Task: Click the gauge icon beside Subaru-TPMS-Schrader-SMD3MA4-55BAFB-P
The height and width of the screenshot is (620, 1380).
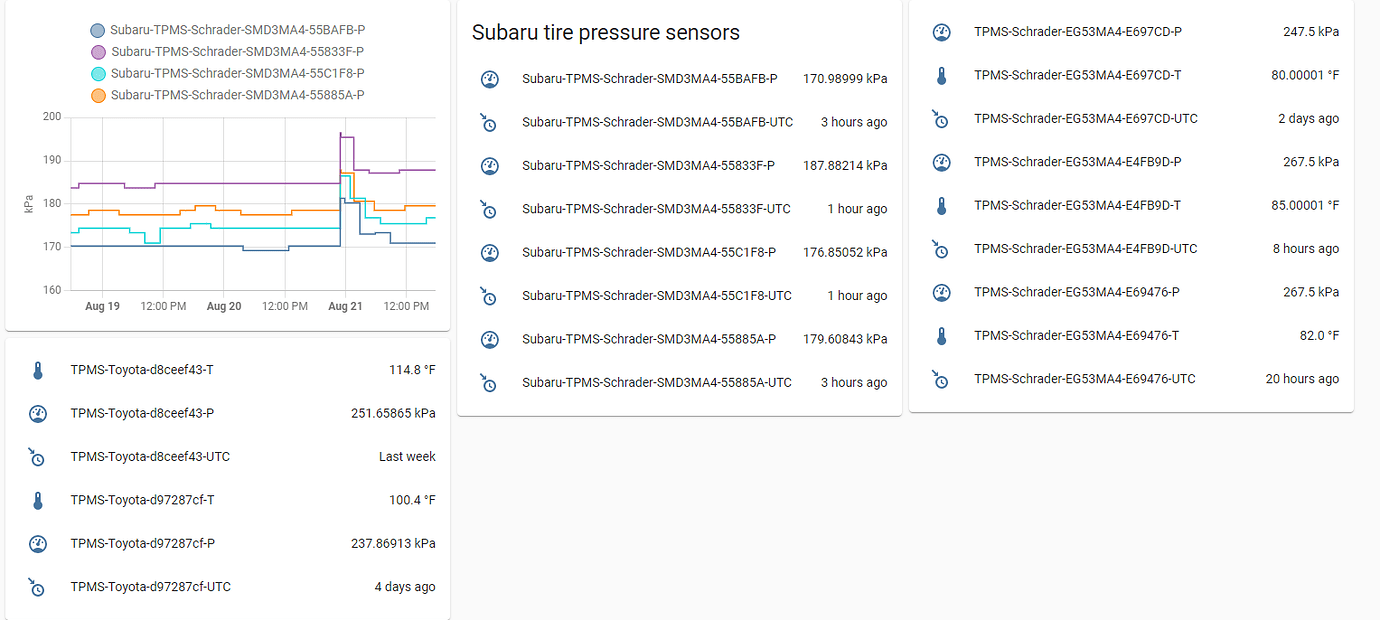Action: (489, 78)
